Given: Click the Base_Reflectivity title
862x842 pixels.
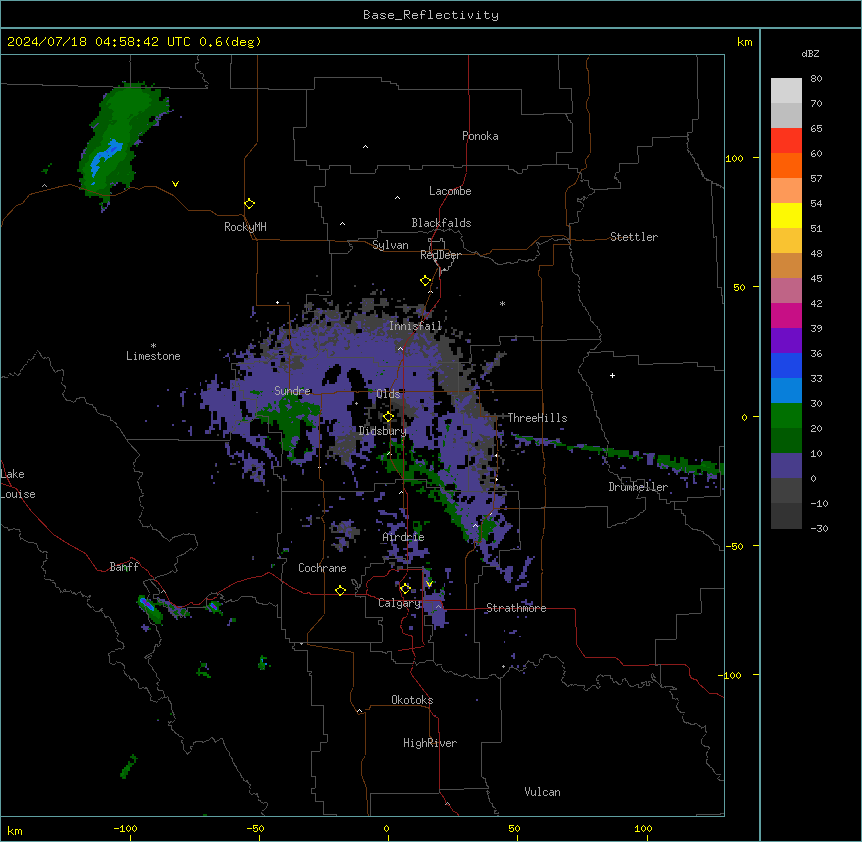Looking at the screenshot, I should [x=431, y=15].
